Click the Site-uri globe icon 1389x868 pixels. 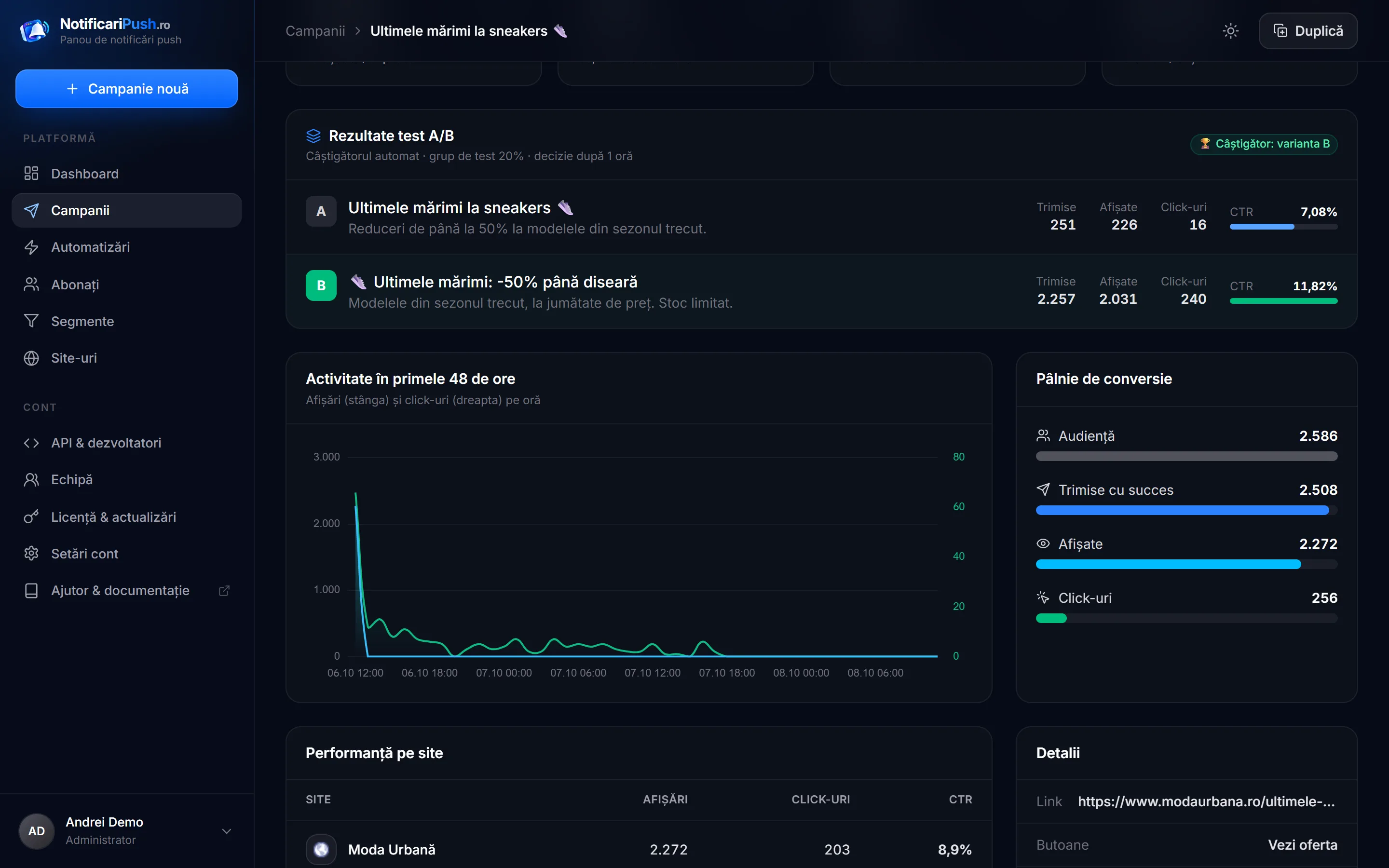[31, 358]
